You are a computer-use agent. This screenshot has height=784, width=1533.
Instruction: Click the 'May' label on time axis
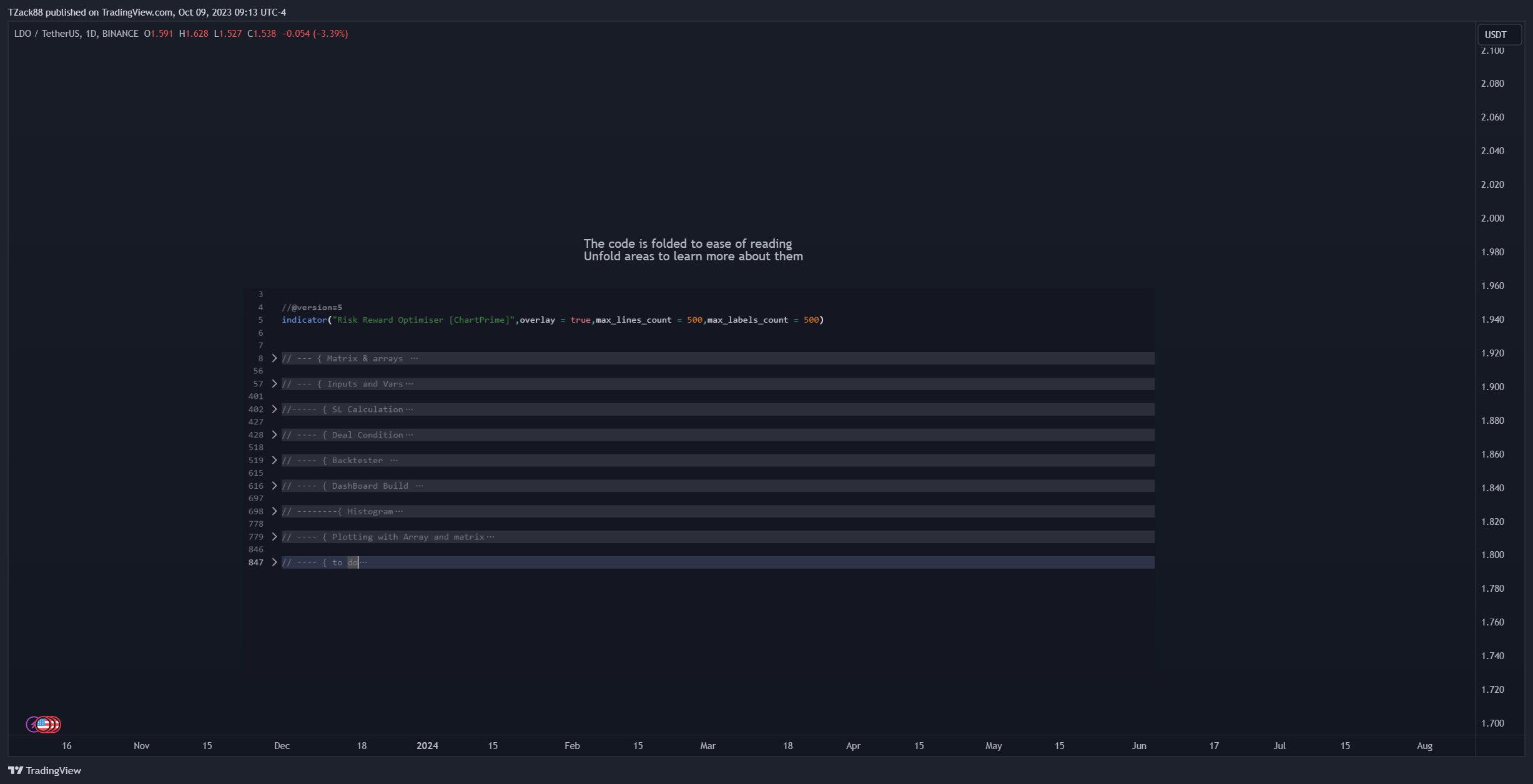coord(993,745)
